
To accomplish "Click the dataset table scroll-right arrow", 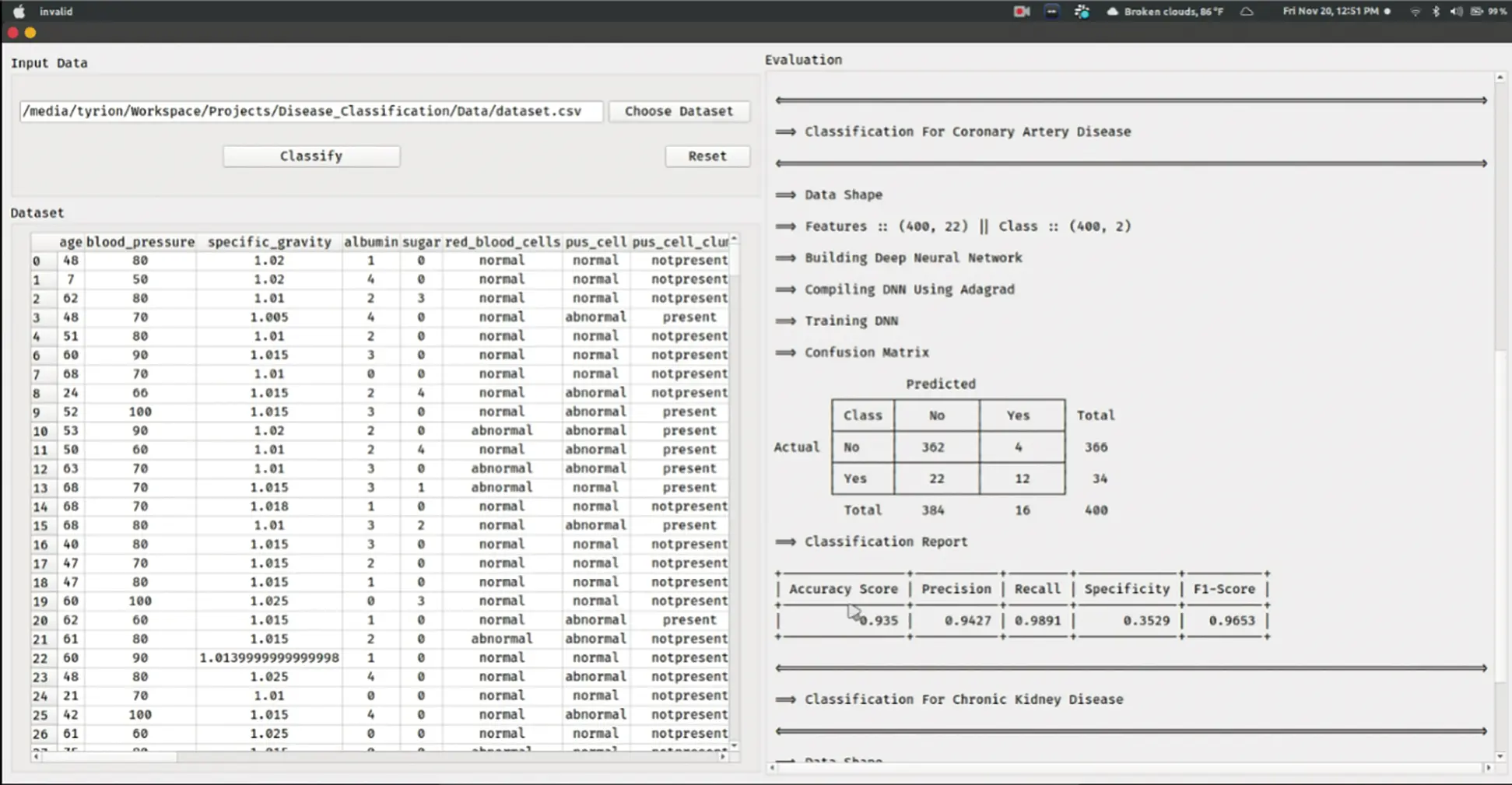I will click(x=723, y=756).
